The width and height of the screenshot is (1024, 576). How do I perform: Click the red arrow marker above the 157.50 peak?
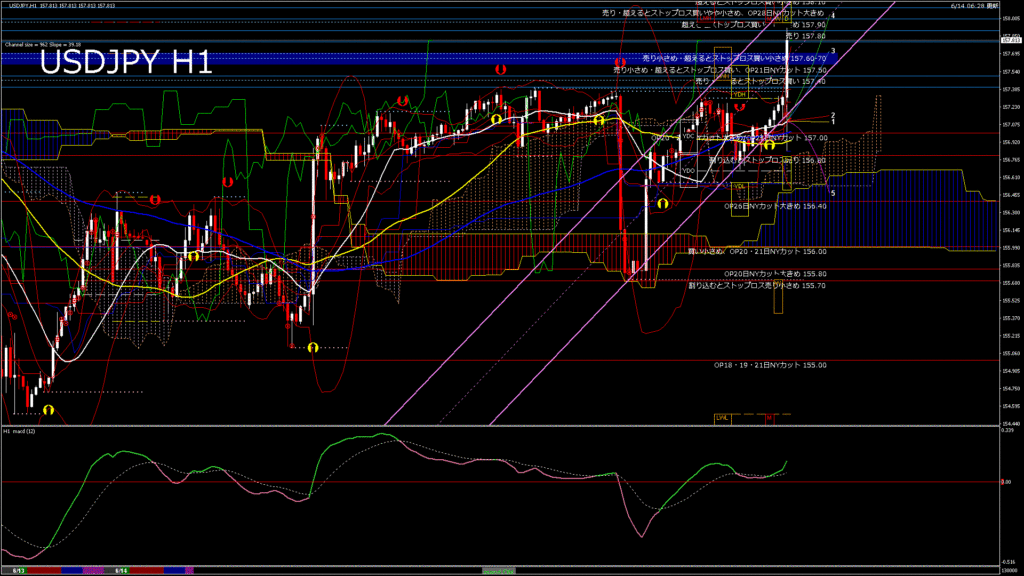500,70
